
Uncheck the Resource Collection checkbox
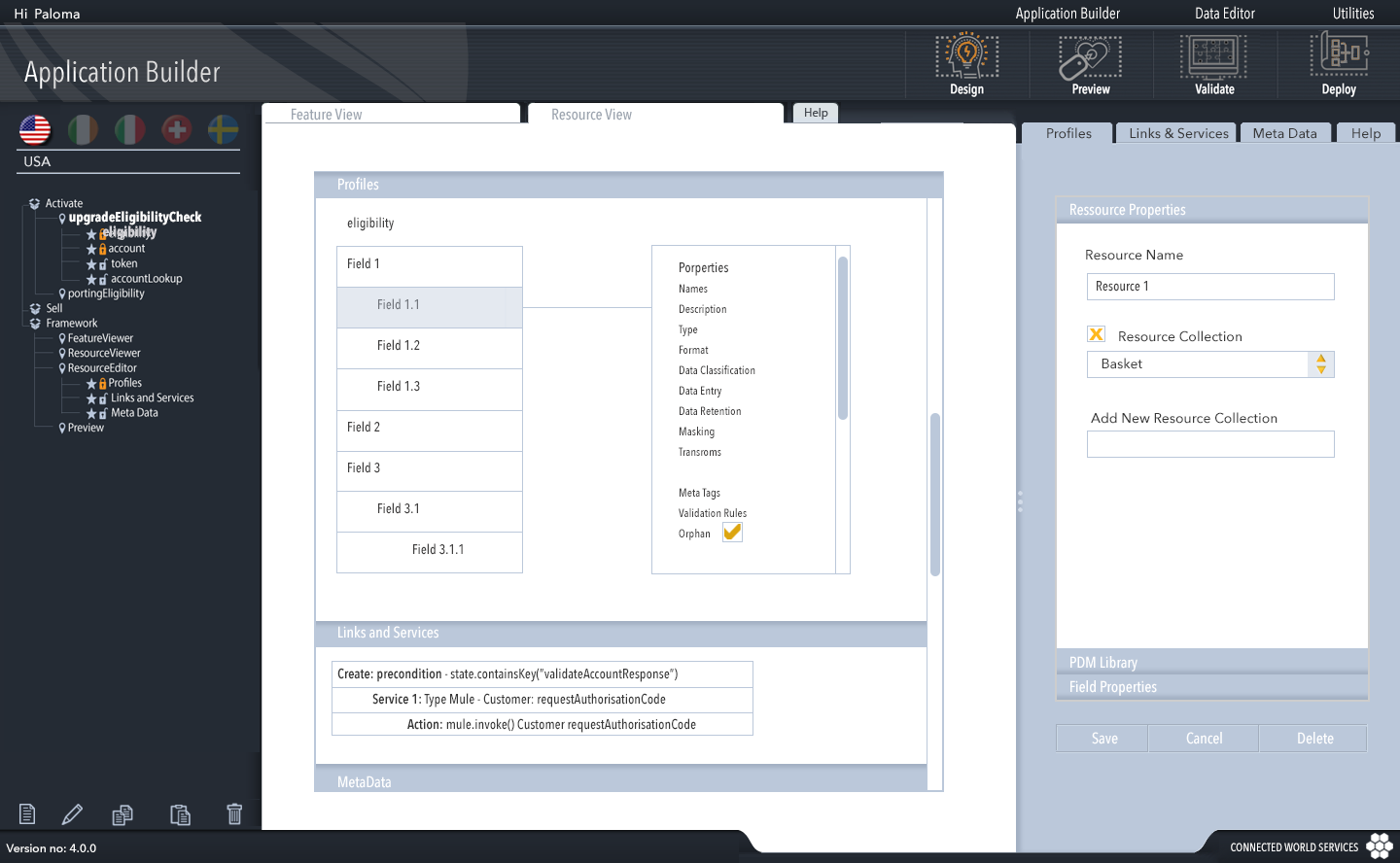(1097, 334)
